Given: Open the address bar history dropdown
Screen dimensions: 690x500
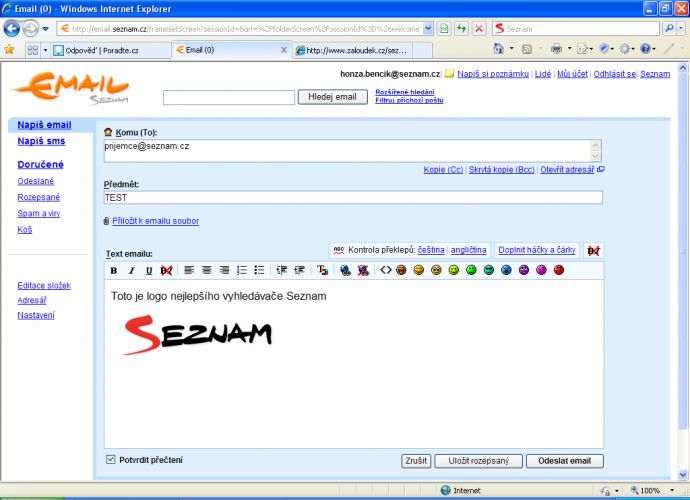Looking at the screenshot, I should tap(428, 29).
